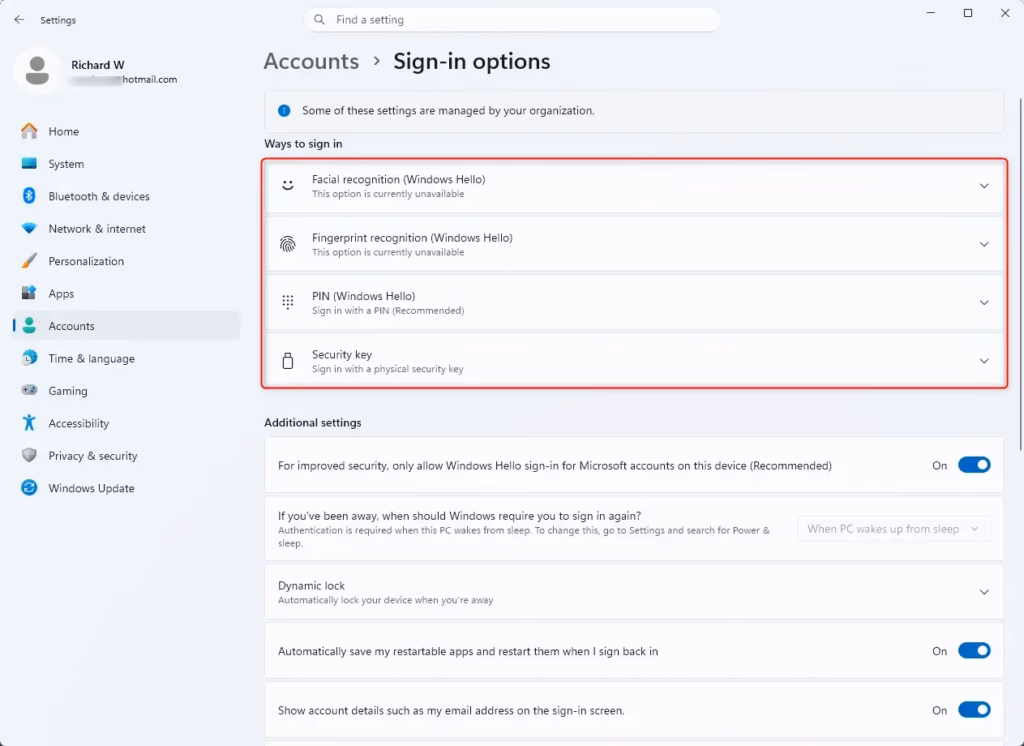Click Accounts in the breadcrumb
This screenshot has height=746, width=1024.
click(x=311, y=61)
